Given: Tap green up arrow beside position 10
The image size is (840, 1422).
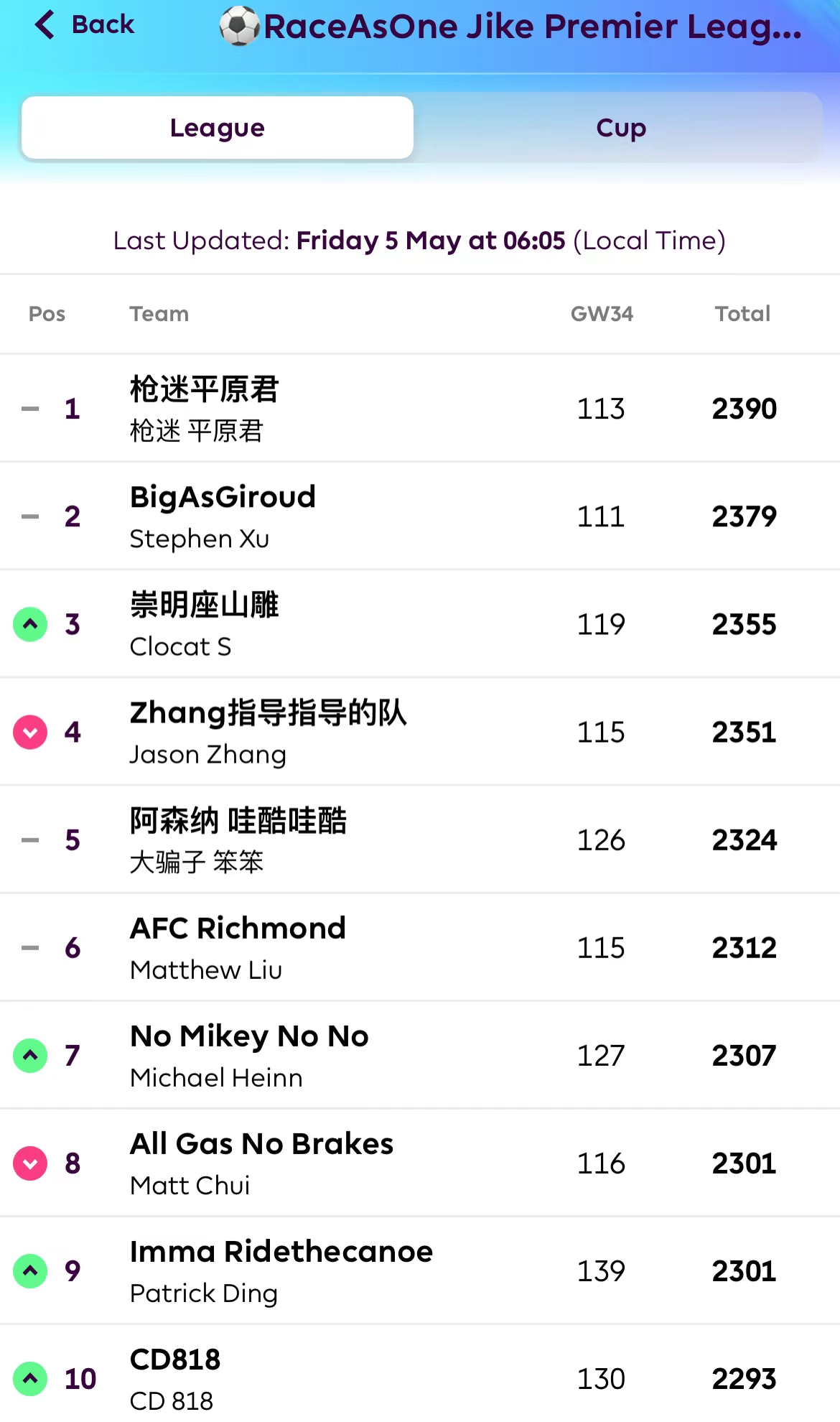Looking at the screenshot, I should pyautogui.click(x=30, y=1378).
